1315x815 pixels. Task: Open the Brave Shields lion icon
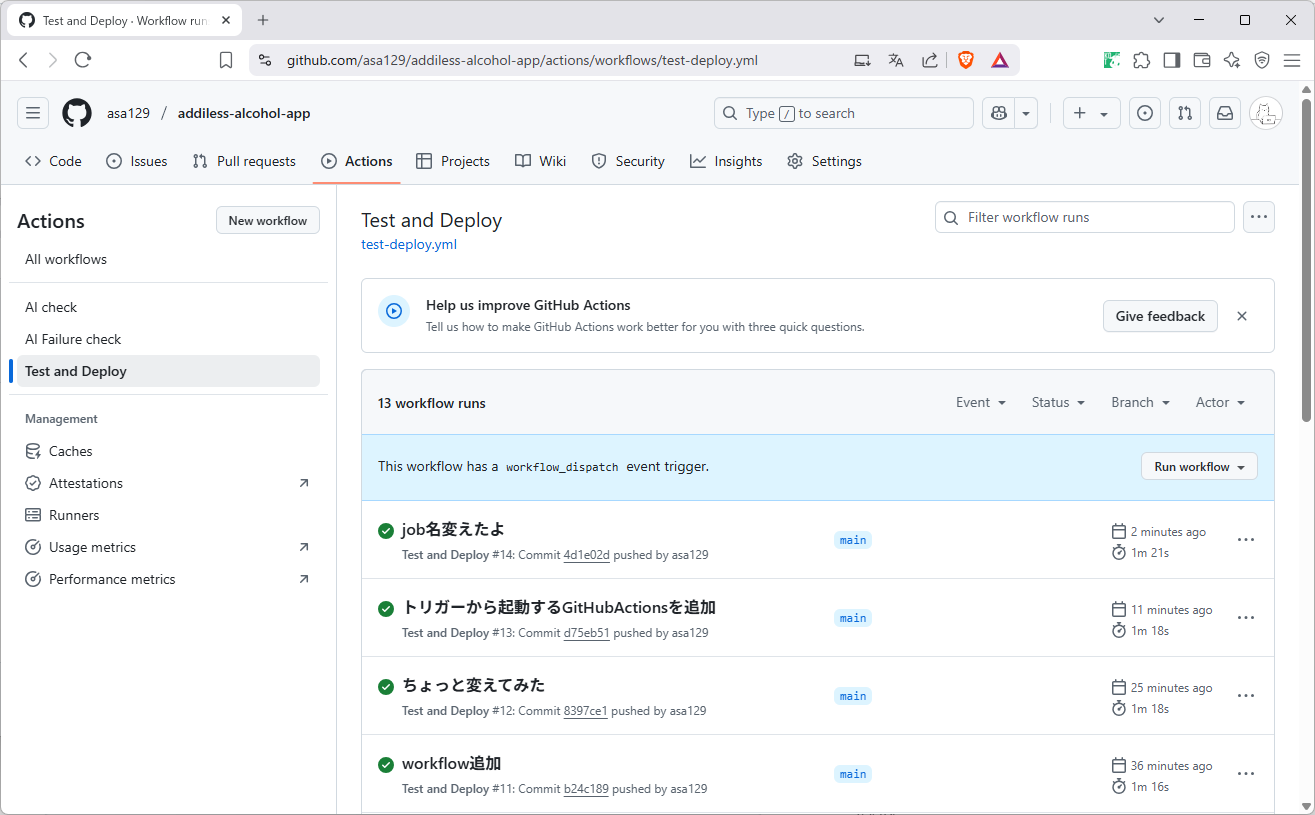966,60
